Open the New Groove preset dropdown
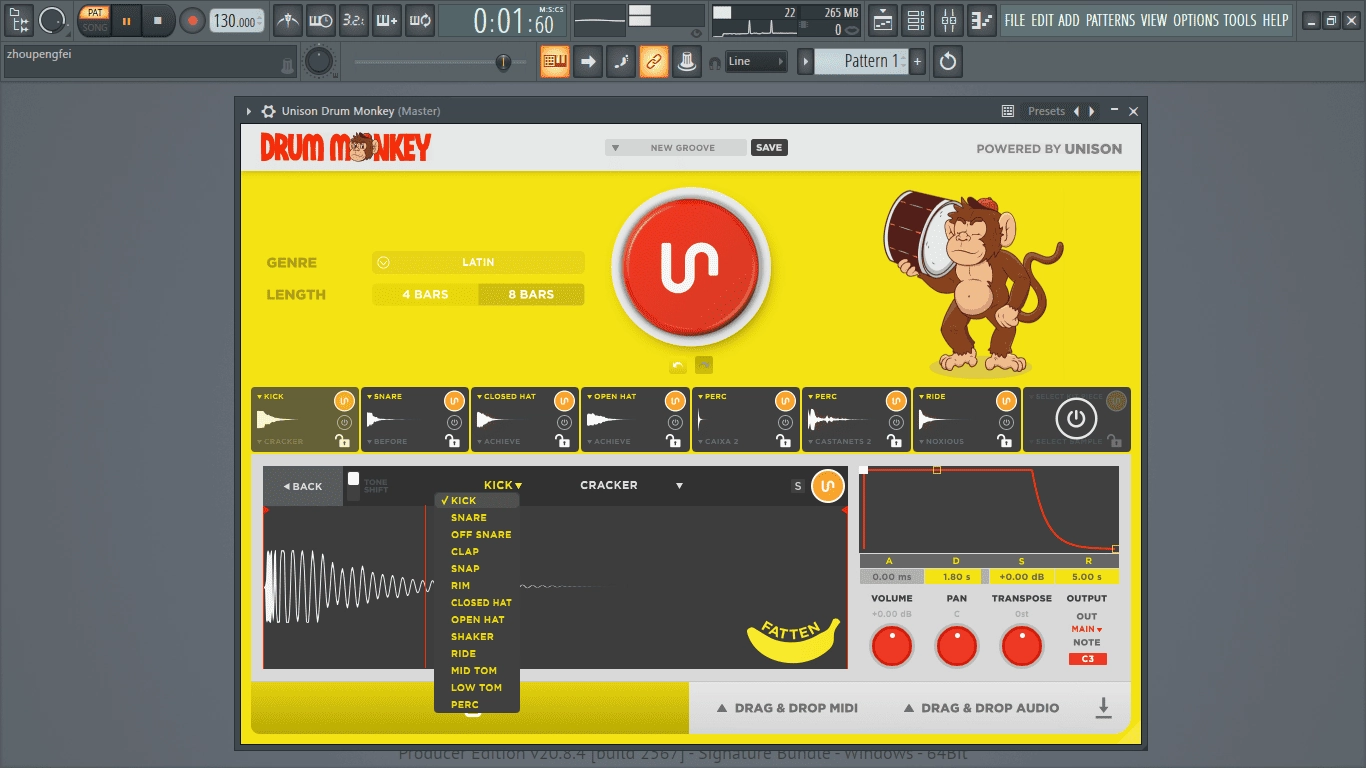 tap(676, 148)
